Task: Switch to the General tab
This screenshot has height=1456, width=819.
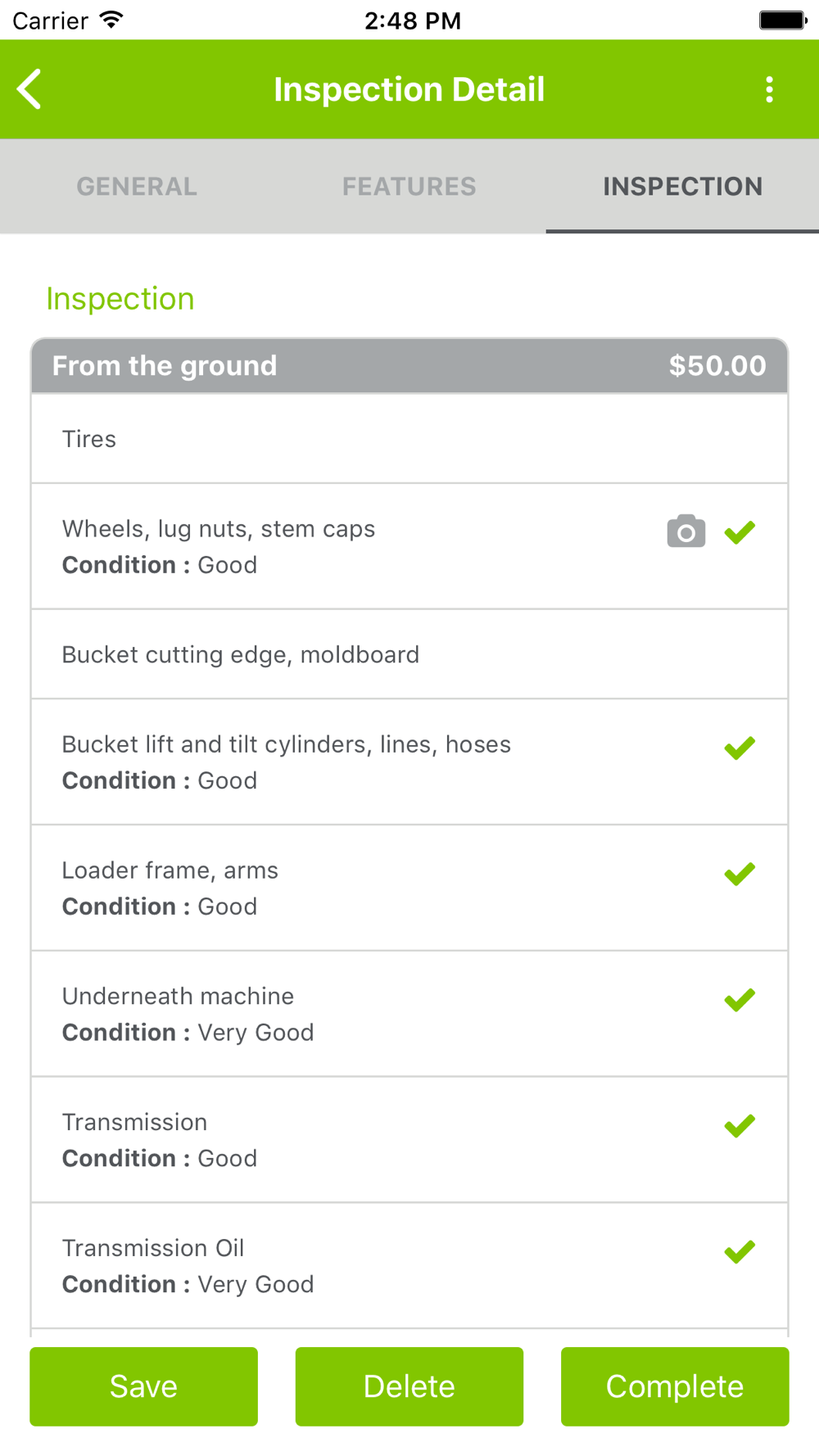Action: click(137, 187)
